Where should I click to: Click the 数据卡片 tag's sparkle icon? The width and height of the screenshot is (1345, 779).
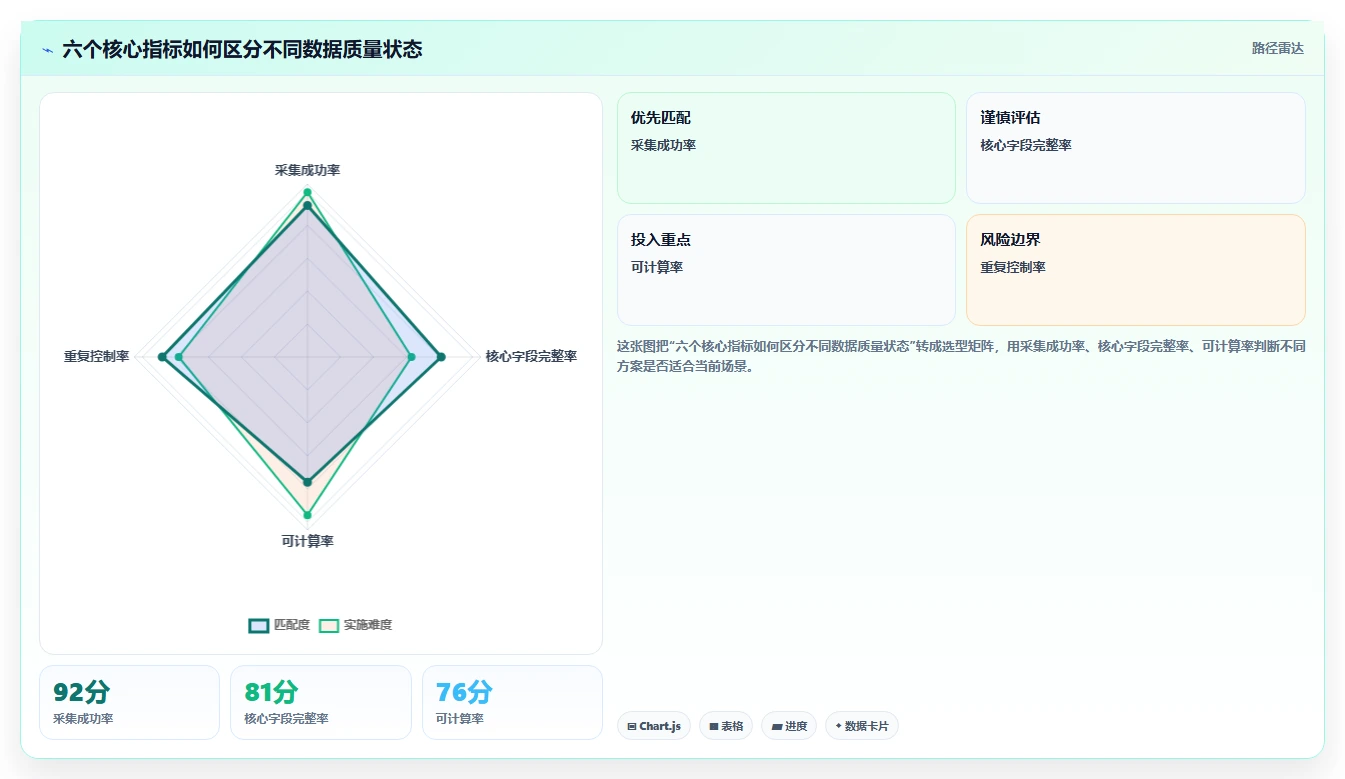[838, 726]
